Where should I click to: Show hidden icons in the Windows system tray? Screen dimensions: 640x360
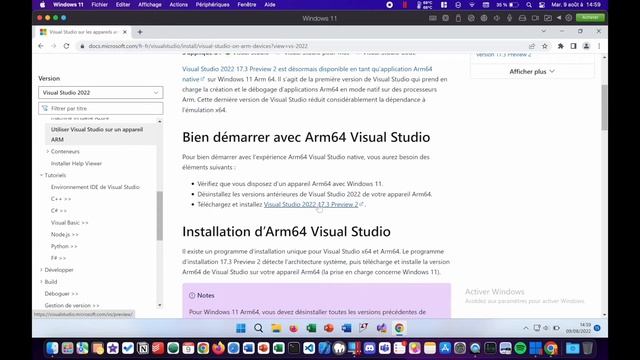tap(526, 328)
